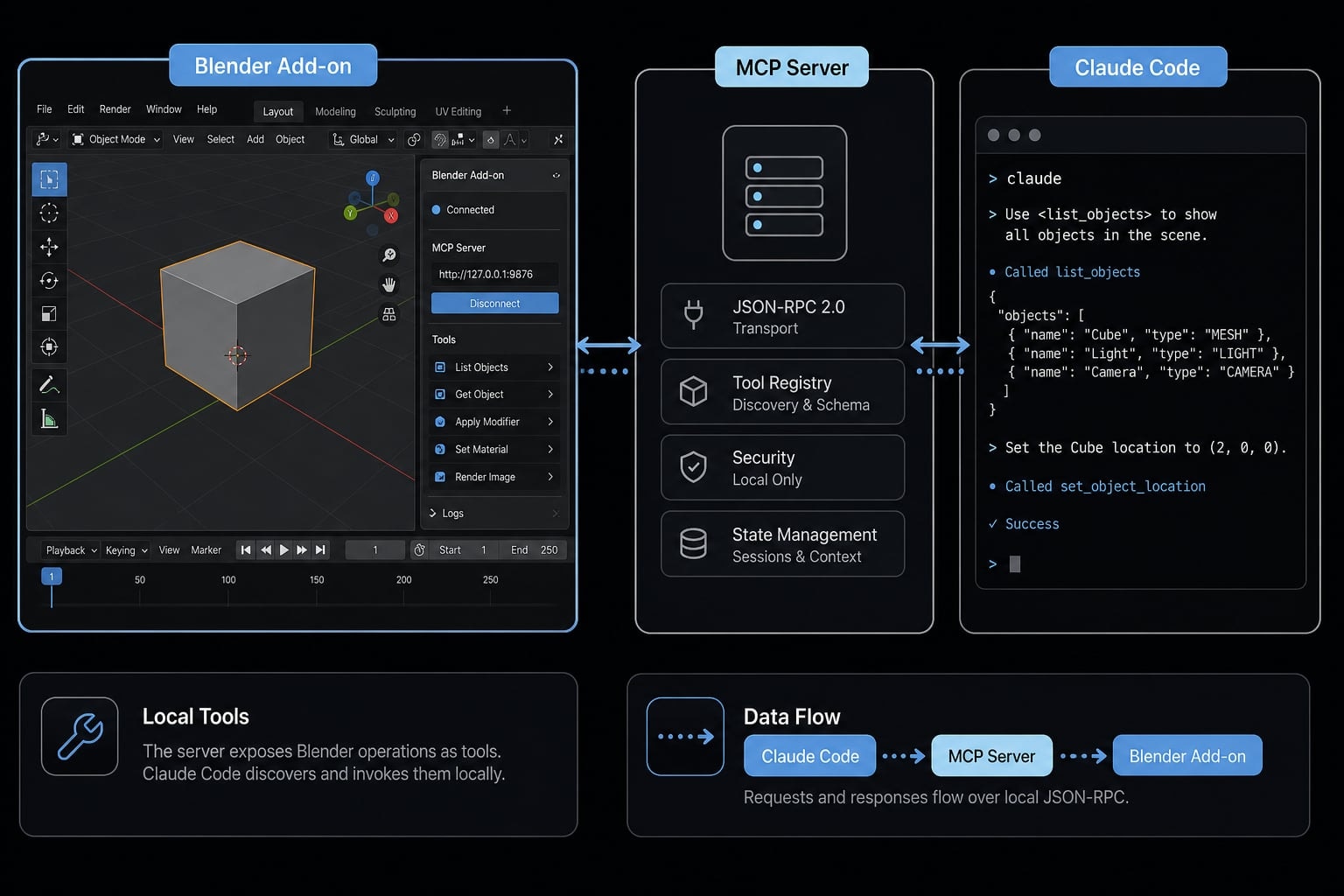Select the Annotate pencil tool
The height and width of the screenshot is (896, 1344).
click(49, 384)
